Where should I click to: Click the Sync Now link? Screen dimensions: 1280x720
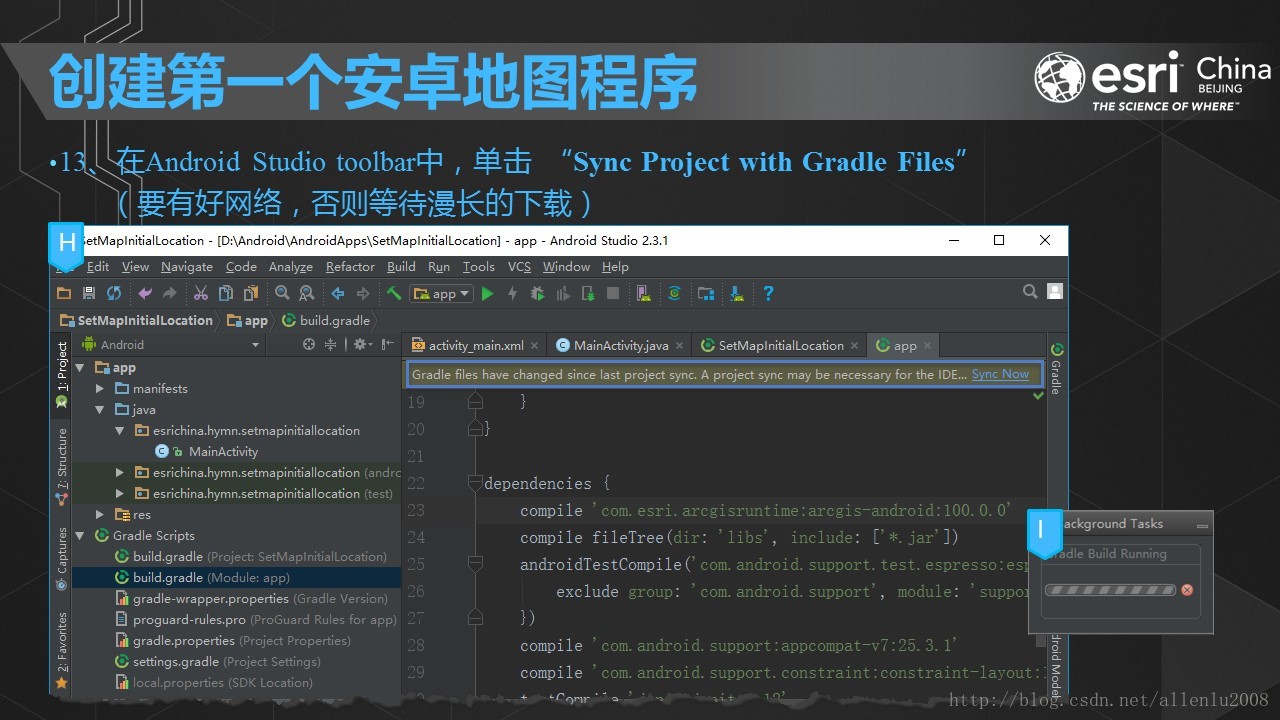pyautogui.click(x=1000, y=374)
